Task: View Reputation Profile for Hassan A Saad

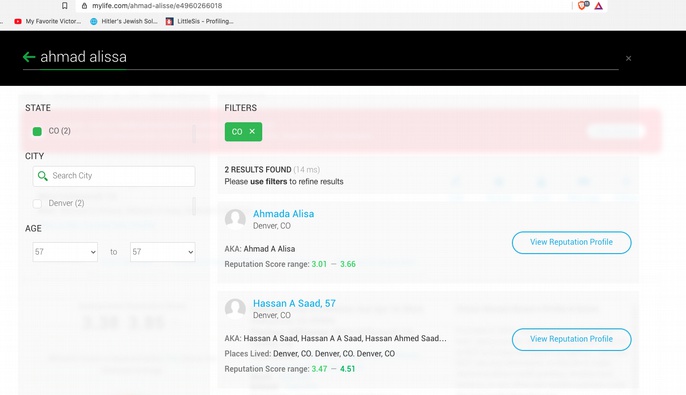Action: pos(571,339)
